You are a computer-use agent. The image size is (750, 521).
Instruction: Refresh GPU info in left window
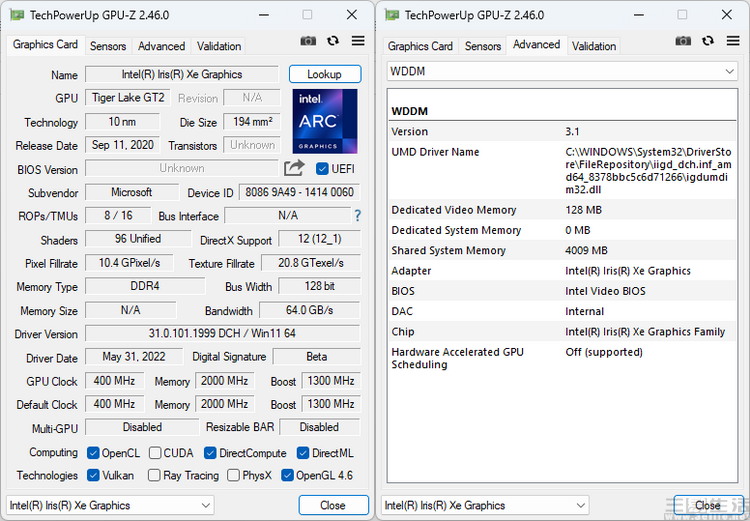coord(333,41)
